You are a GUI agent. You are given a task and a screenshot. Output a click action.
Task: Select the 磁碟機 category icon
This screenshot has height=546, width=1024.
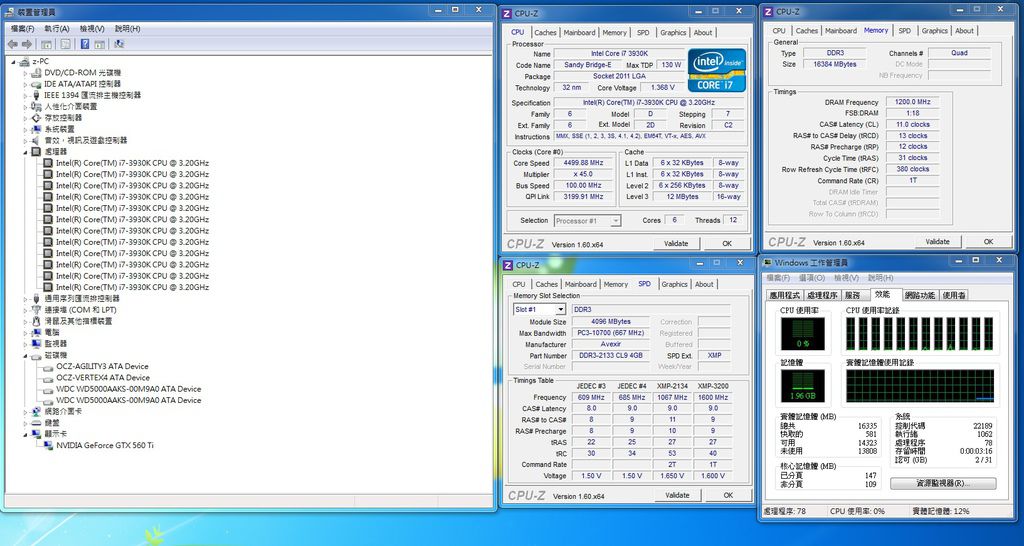[x=37, y=355]
